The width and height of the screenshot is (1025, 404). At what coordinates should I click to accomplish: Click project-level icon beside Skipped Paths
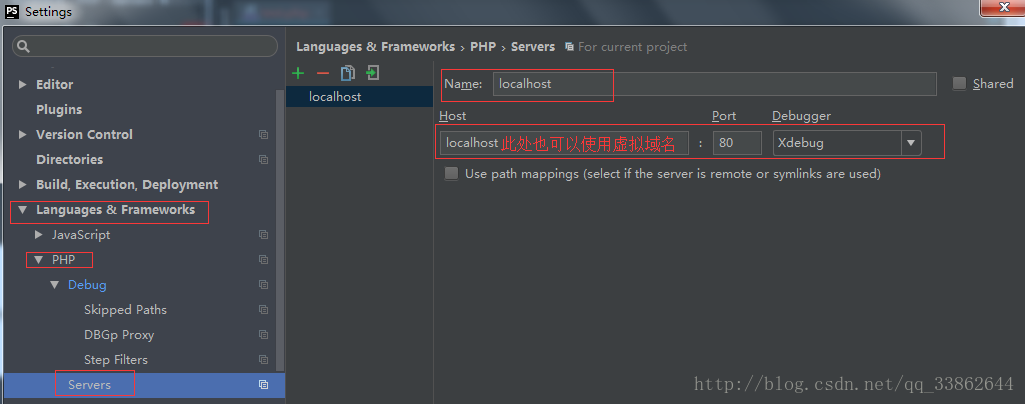(x=263, y=310)
